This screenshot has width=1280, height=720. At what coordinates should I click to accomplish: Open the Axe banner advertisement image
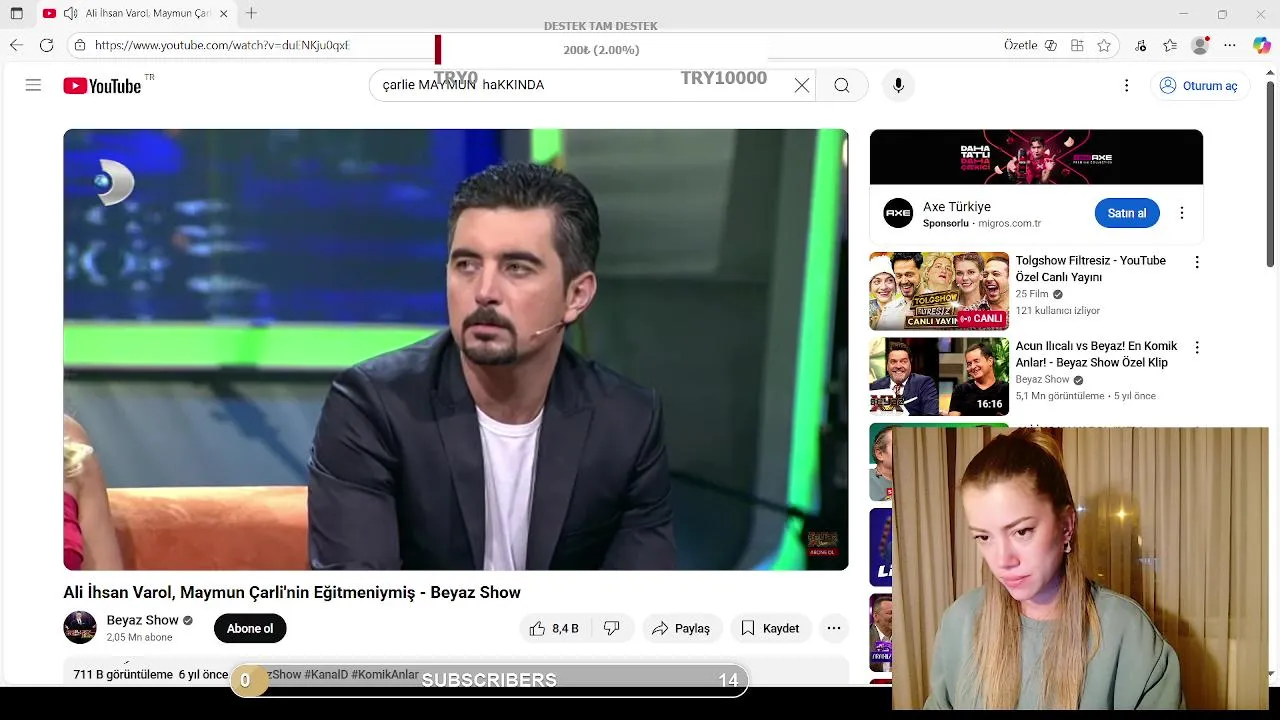[1036, 157]
